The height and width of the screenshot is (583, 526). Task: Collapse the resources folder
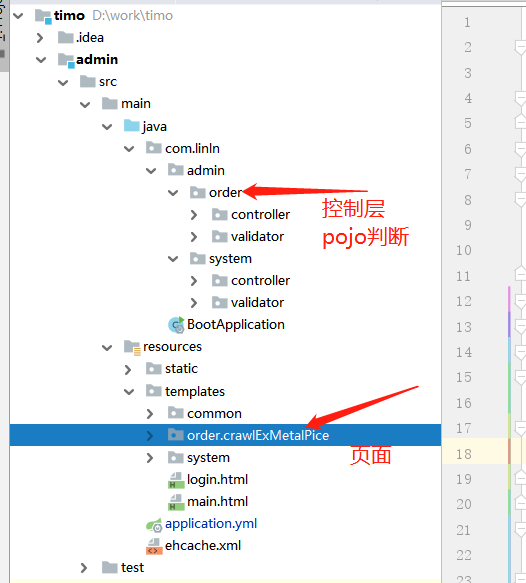(107, 348)
